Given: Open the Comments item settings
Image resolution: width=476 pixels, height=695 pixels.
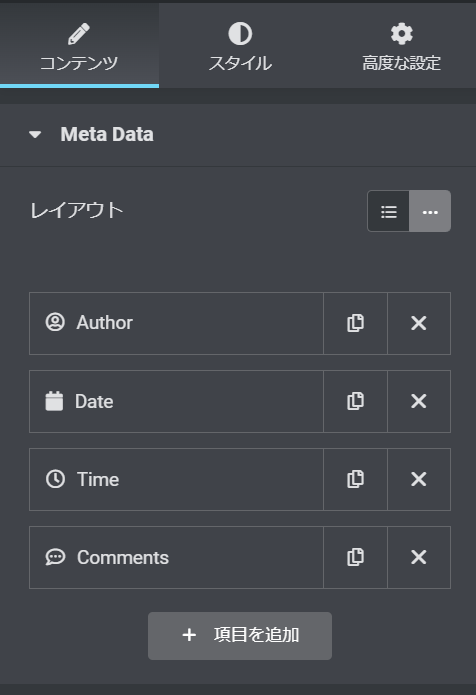Looking at the screenshot, I should tap(176, 557).
